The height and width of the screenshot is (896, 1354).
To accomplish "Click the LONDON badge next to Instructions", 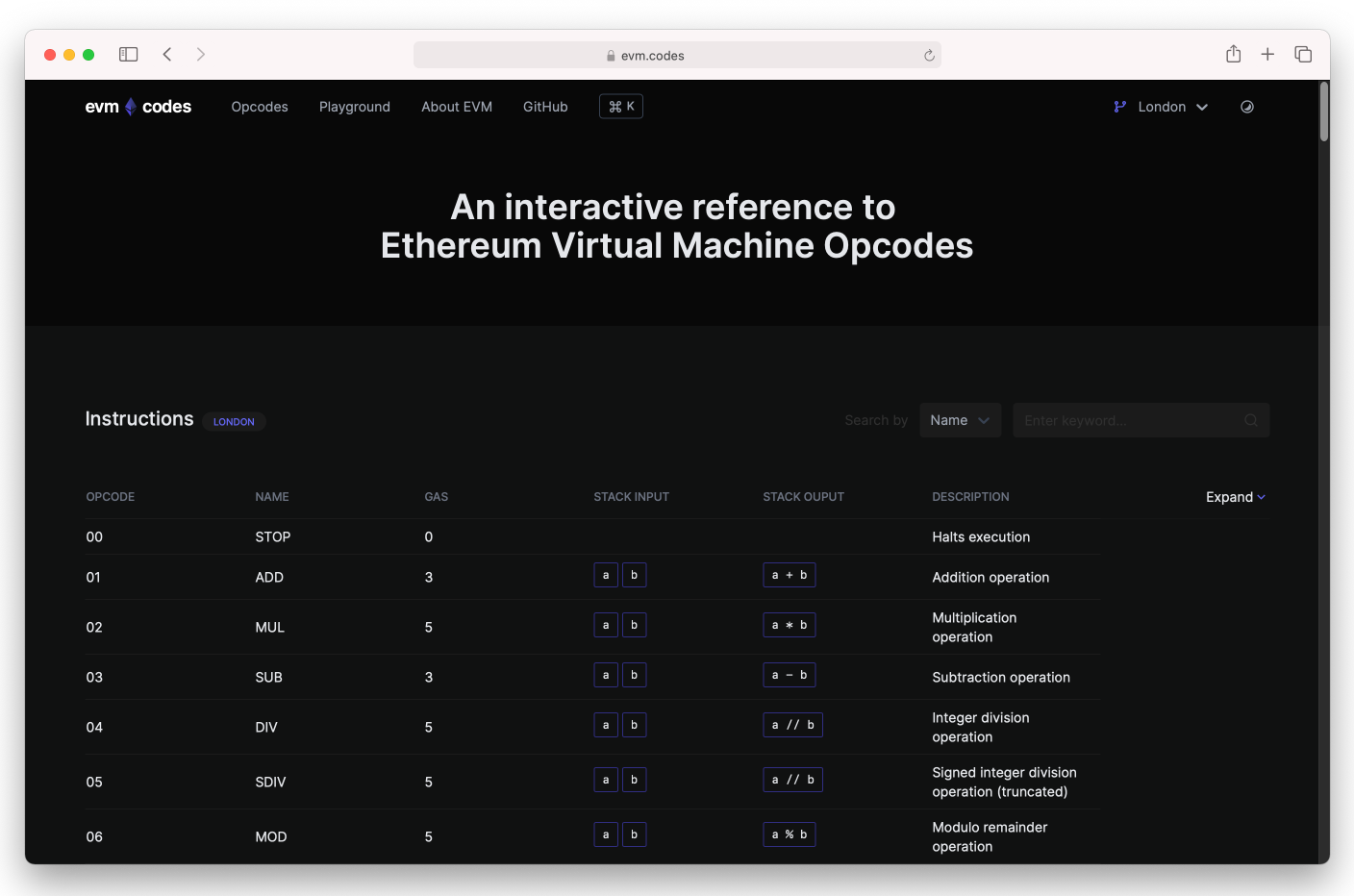I will tap(234, 421).
